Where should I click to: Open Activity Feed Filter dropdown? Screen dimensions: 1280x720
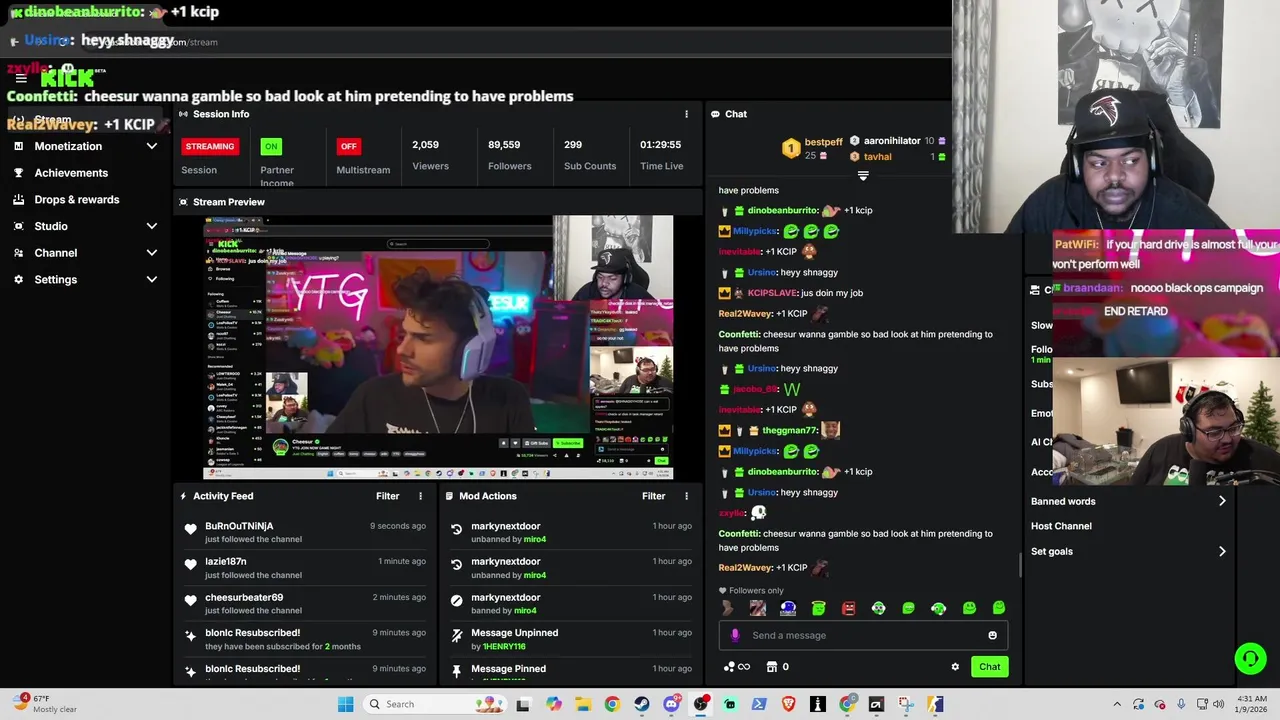point(387,496)
